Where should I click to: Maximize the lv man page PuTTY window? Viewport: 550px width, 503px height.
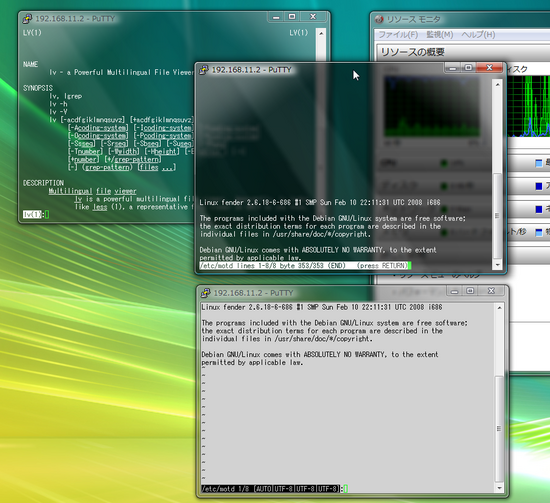pos(292,17)
